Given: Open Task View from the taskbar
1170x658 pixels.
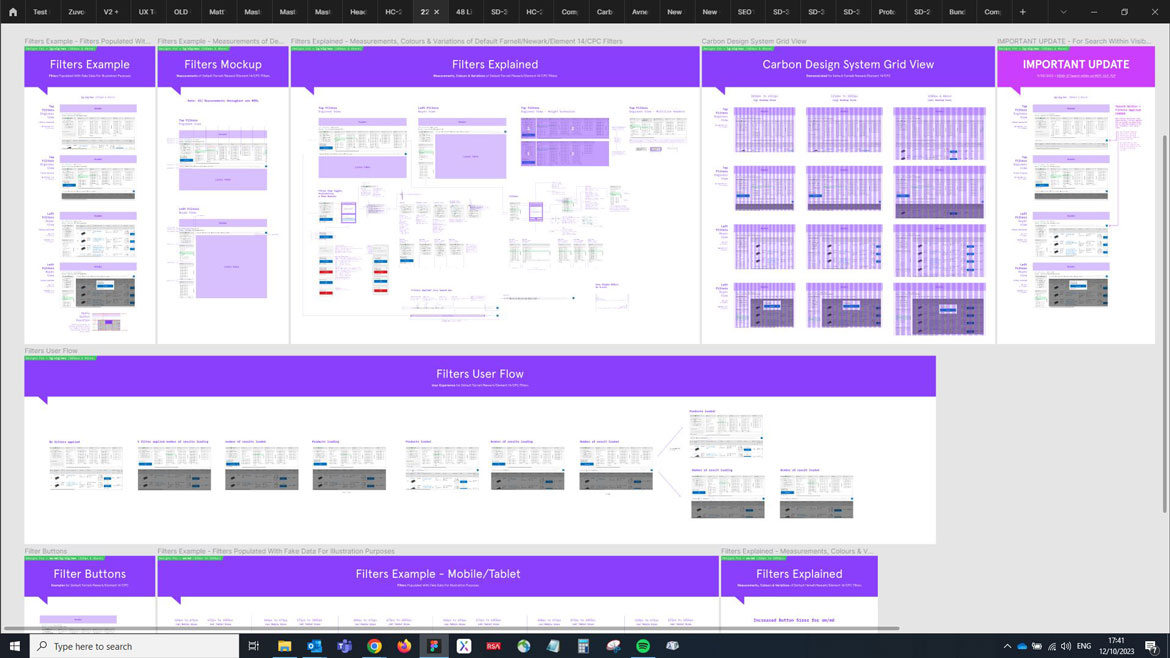Looking at the screenshot, I should tap(253, 645).
